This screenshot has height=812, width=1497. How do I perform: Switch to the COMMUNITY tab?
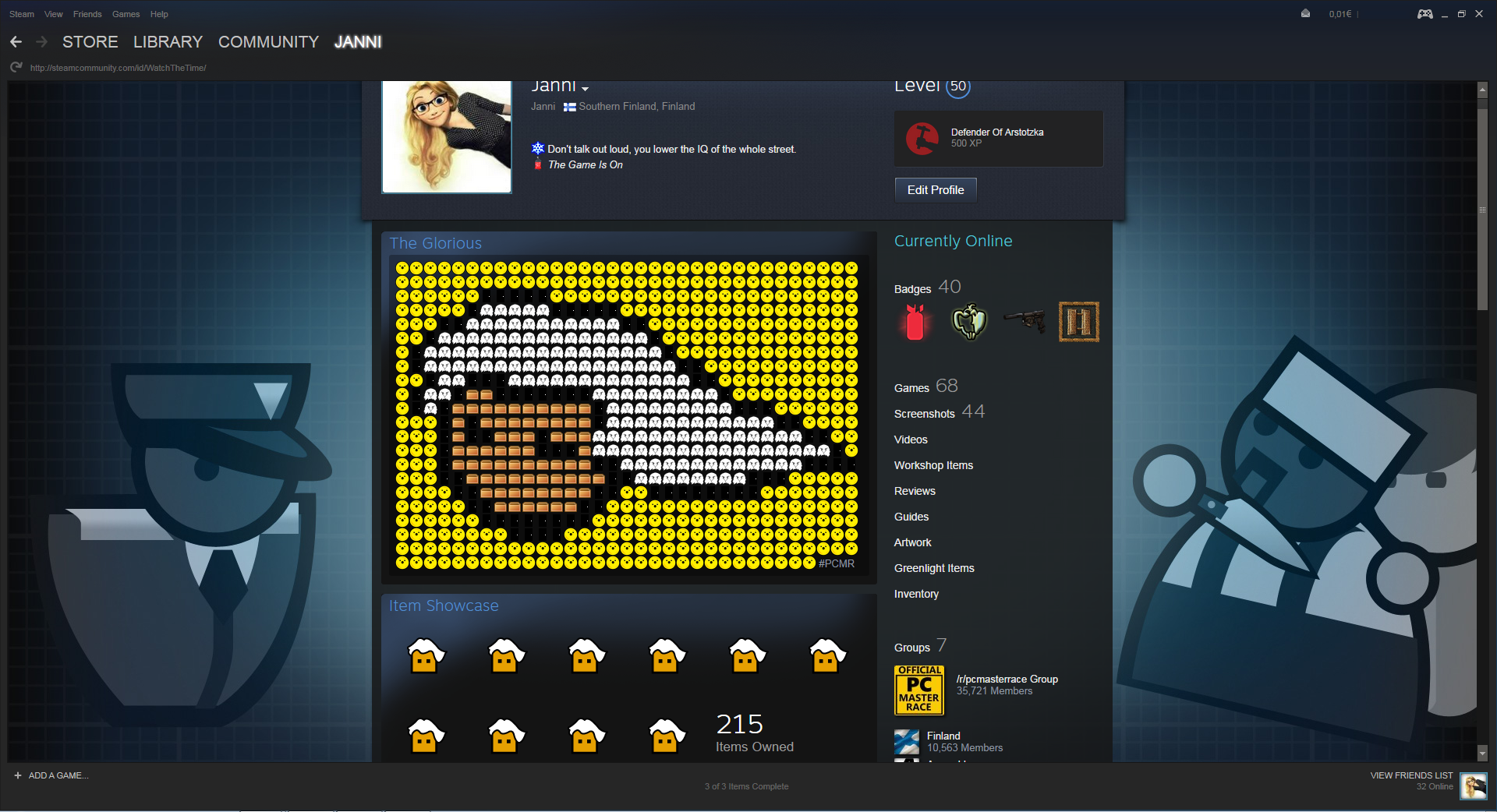[x=268, y=42]
